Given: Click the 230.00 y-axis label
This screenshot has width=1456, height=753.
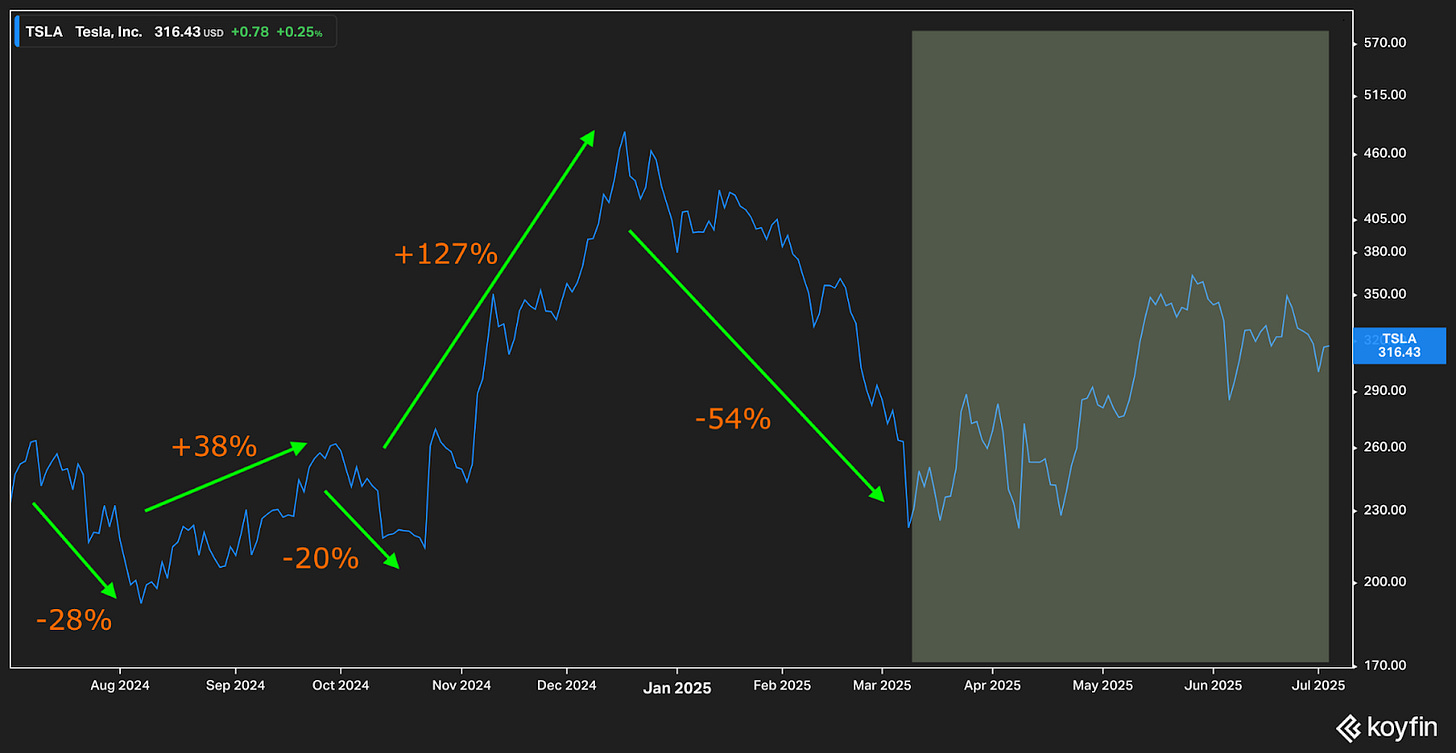Looking at the screenshot, I should click(x=1385, y=511).
